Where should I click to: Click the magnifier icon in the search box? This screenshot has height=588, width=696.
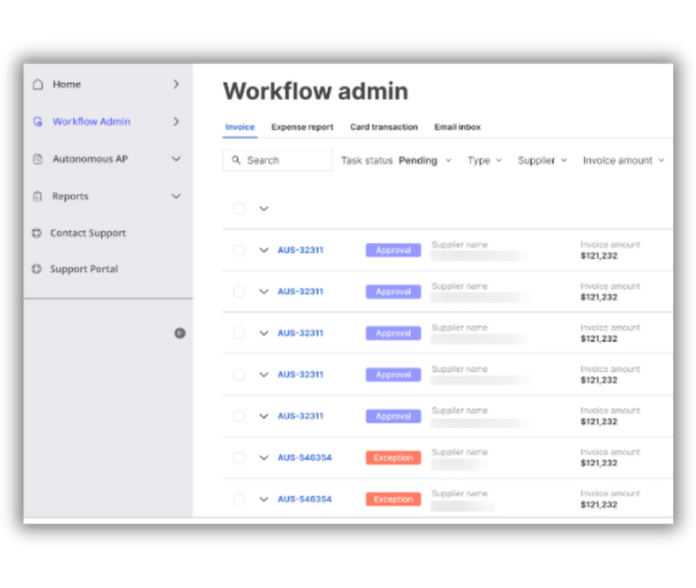pos(236,160)
